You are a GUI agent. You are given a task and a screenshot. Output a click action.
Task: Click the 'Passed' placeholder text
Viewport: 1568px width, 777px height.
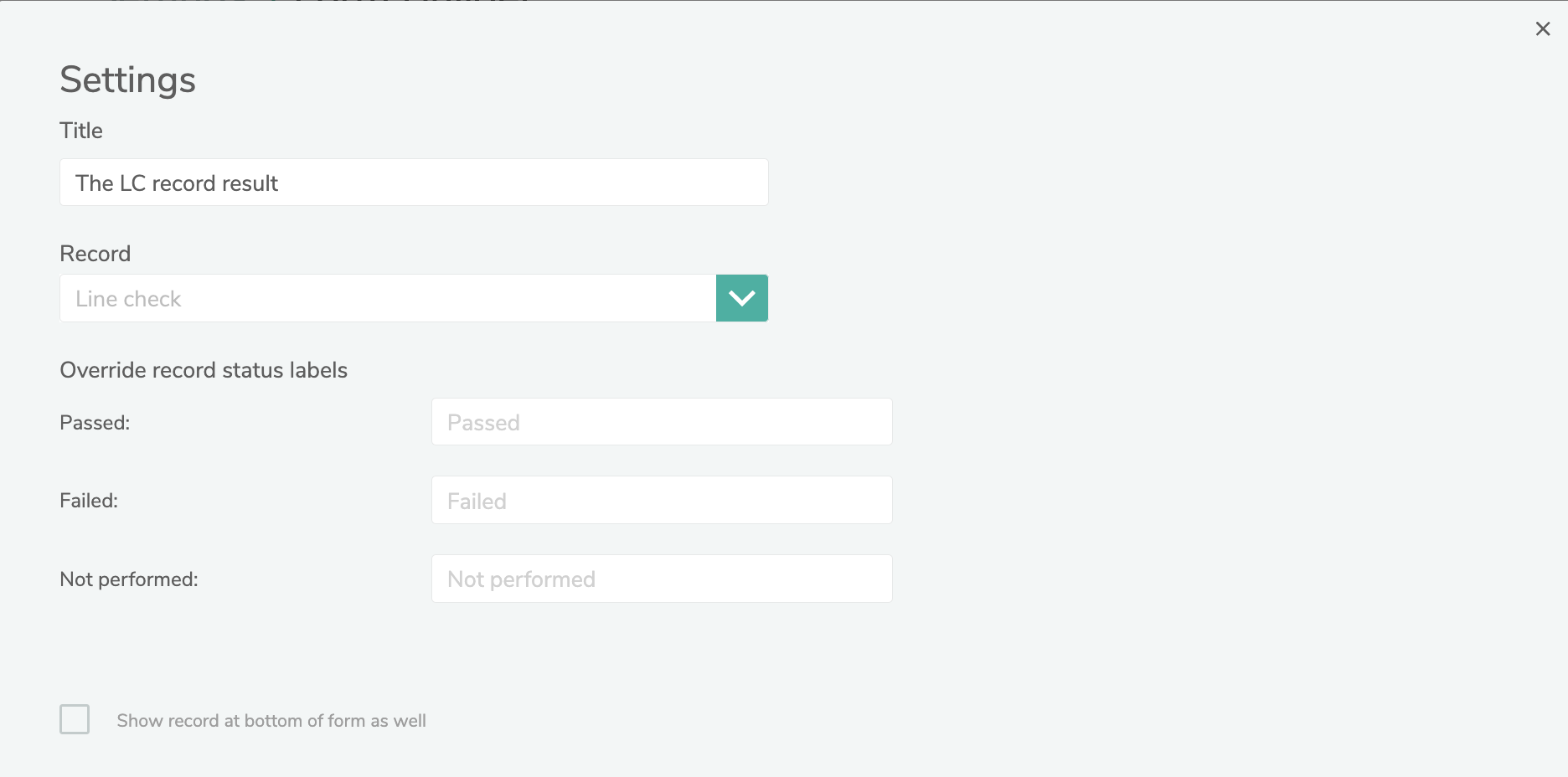tap(483, 423)
